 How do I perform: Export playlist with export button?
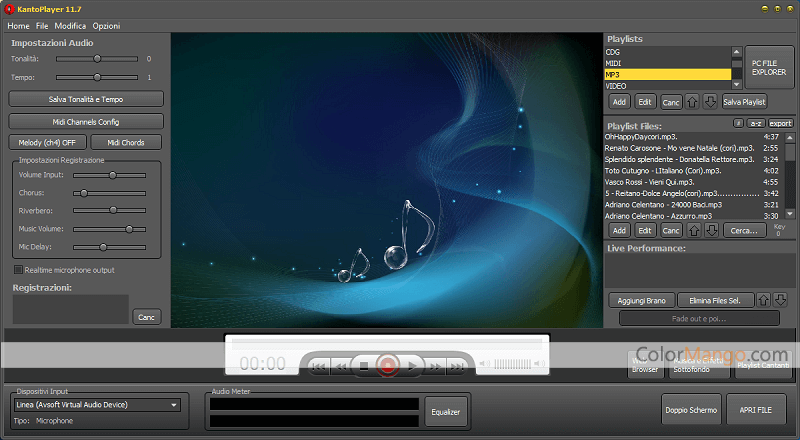click(781, 124)
